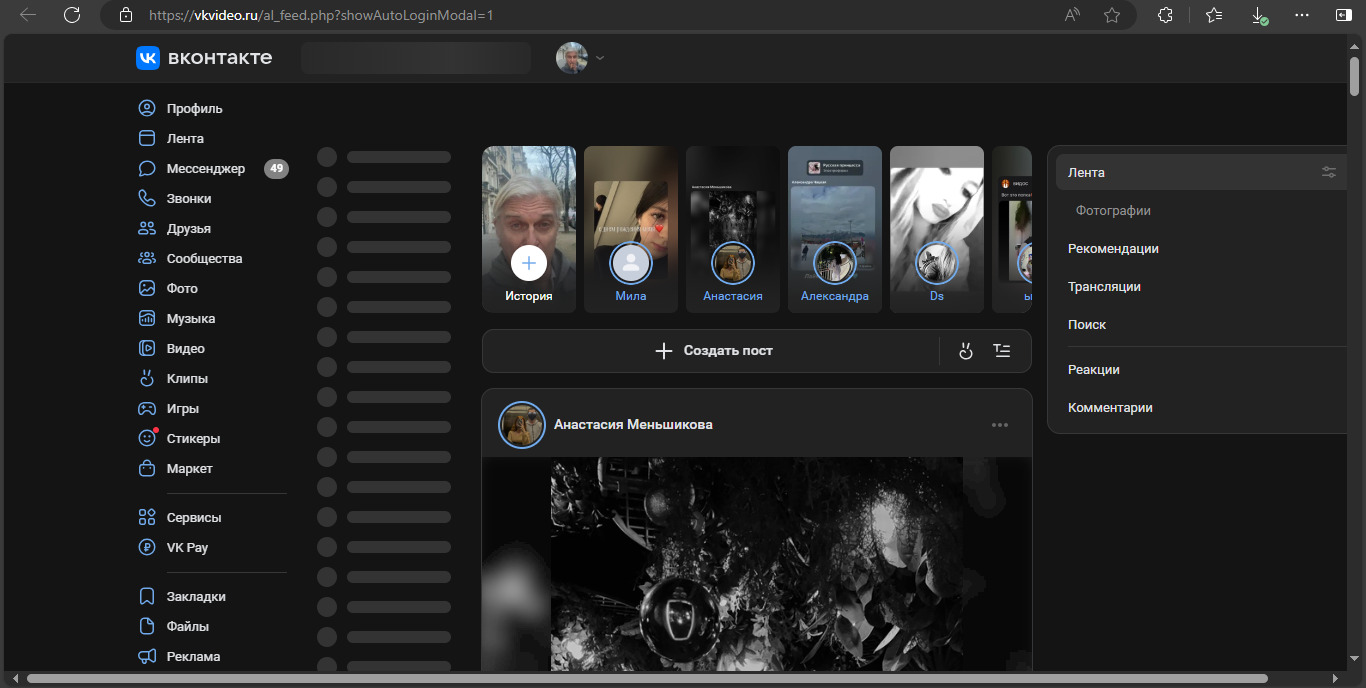Refresh the browser page

(x=71, y=15)
